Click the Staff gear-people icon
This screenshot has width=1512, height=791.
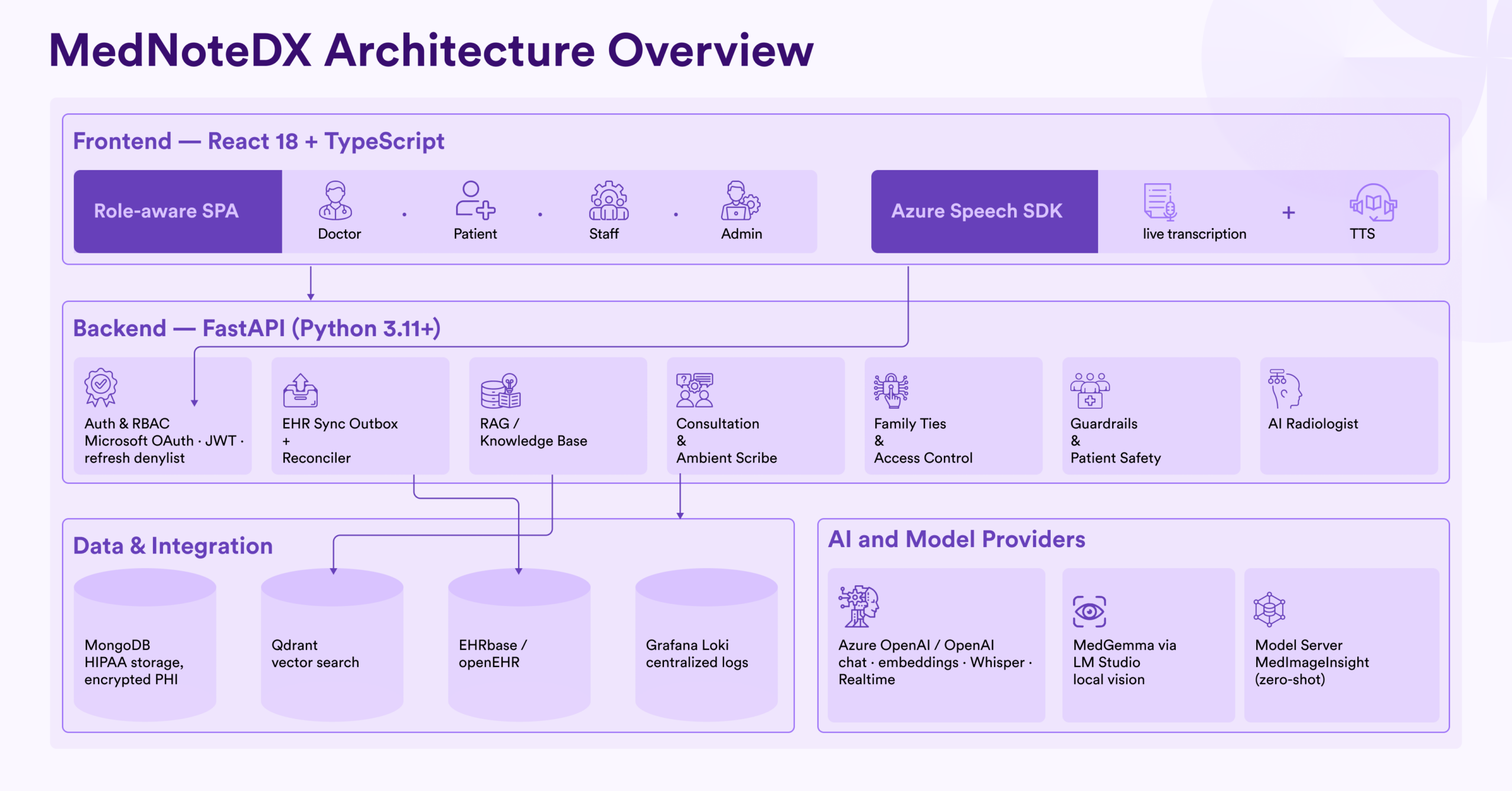(x=609, y=201)
